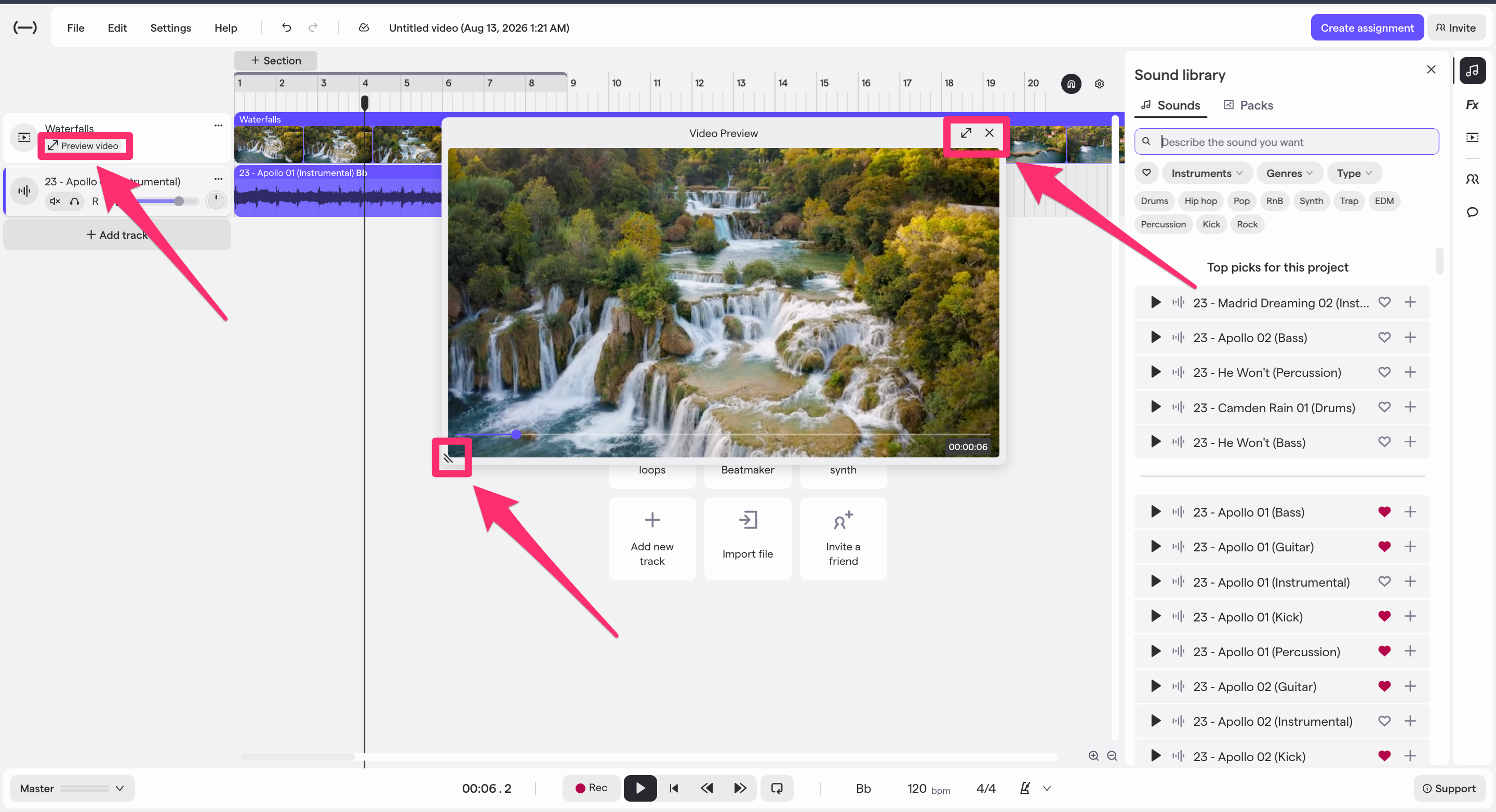Click the Apollo audio track waveform icon
The image size is (1496, 812).
24,191
